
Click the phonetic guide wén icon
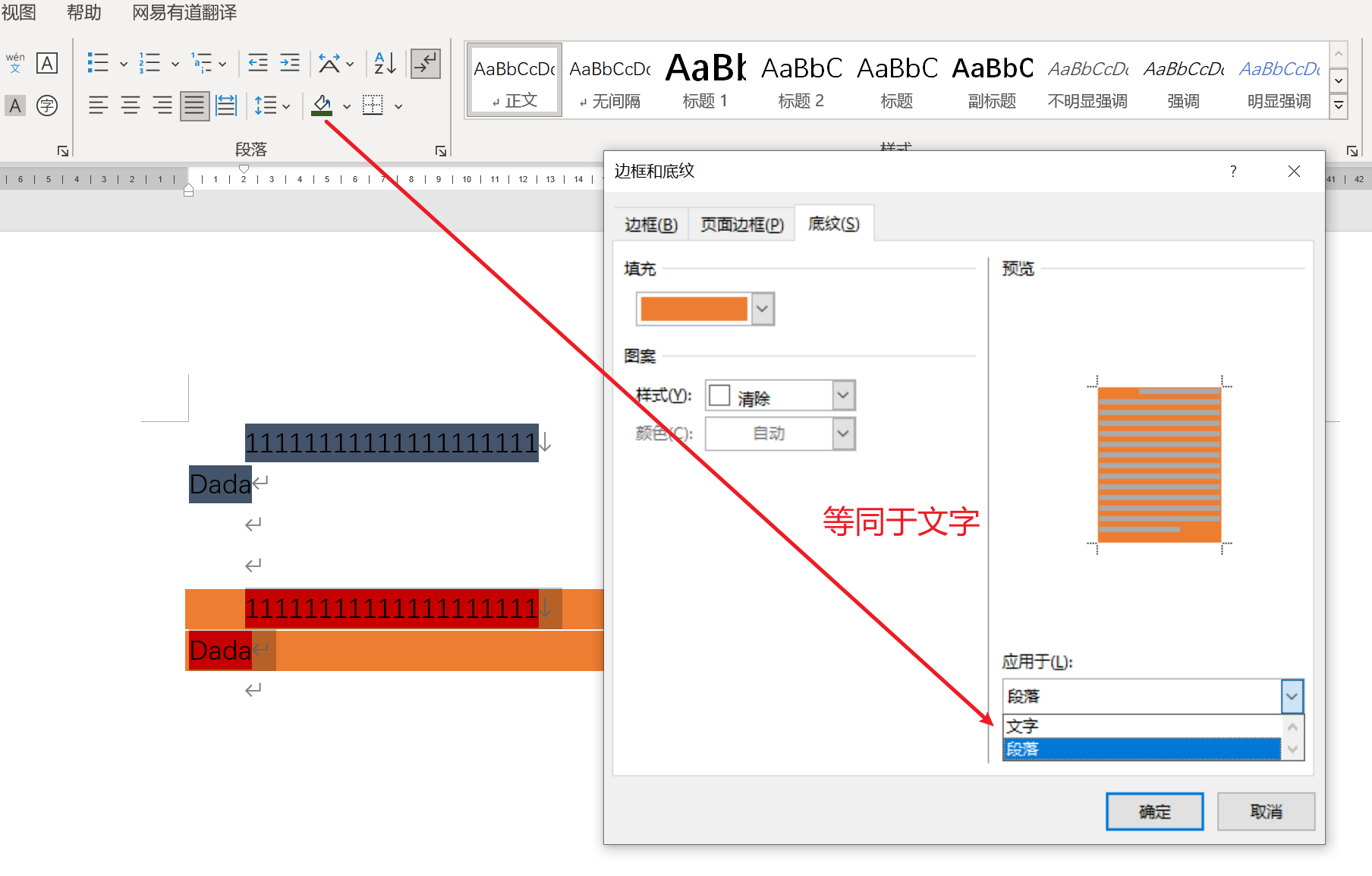pos(15,63)
